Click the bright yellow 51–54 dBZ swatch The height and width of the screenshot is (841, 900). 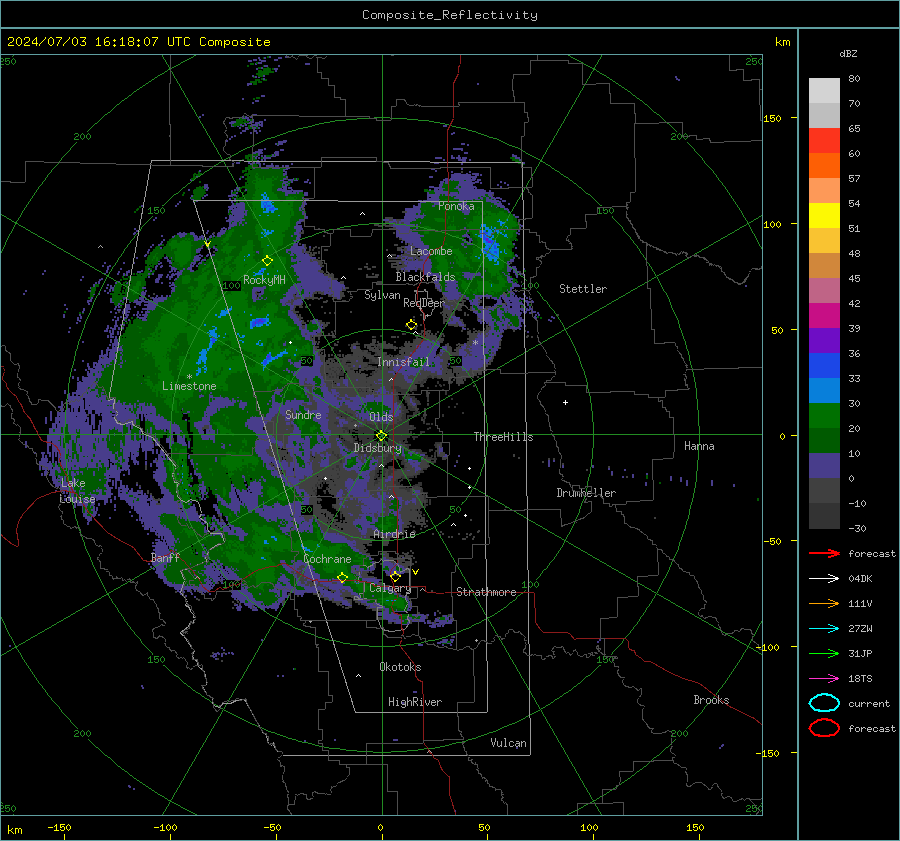824,216
